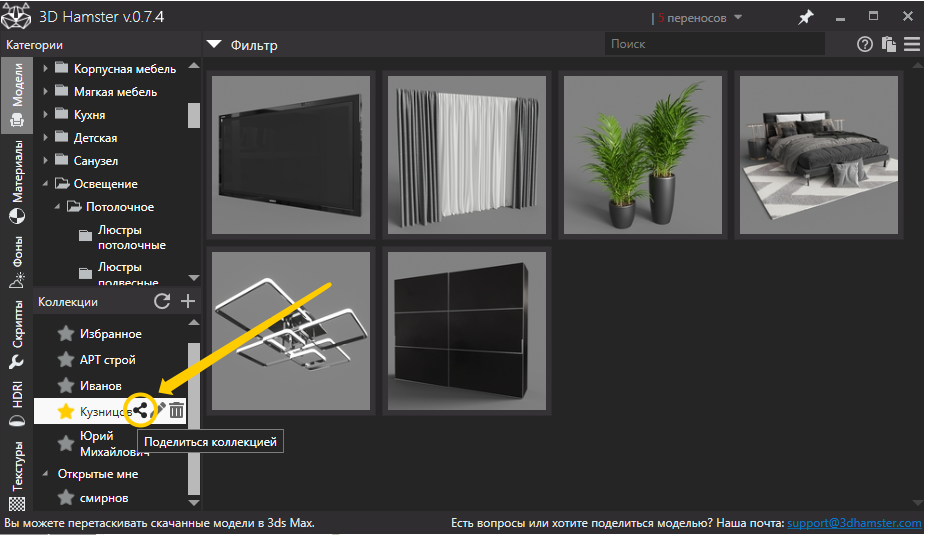Click the star icon of Иванов

click(x=66, y=386)
